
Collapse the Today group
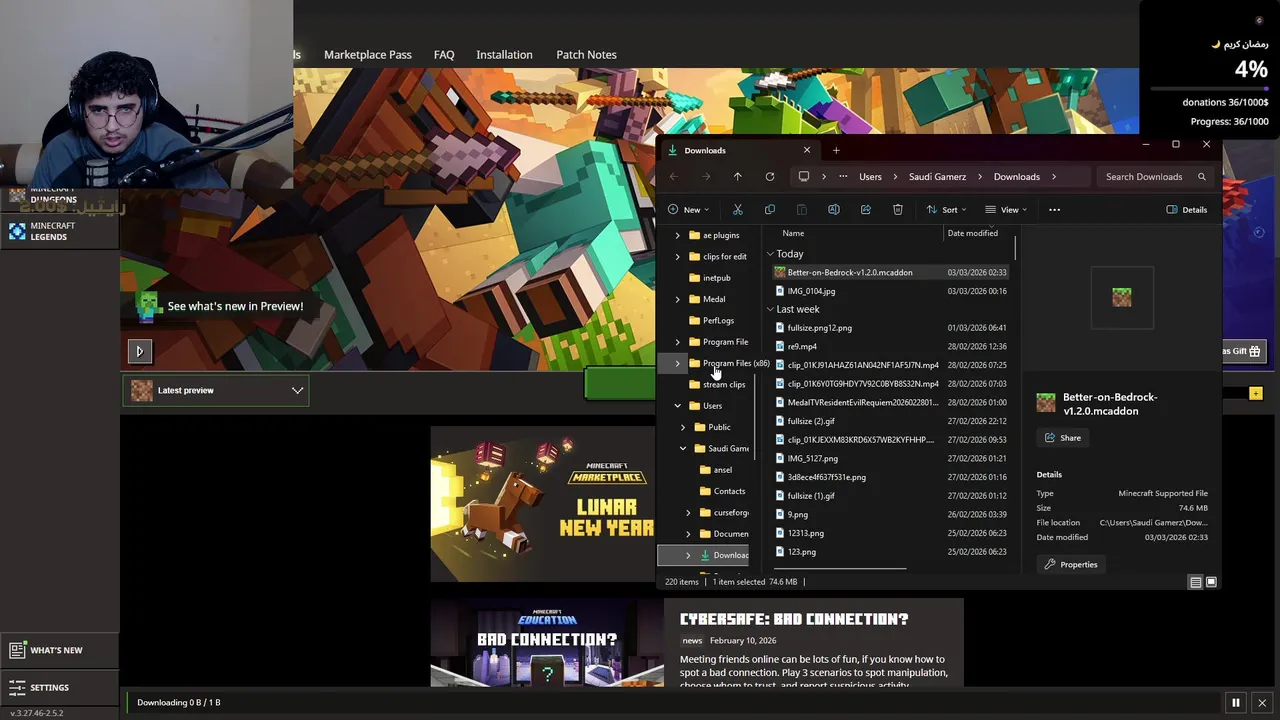pos(770,254)
